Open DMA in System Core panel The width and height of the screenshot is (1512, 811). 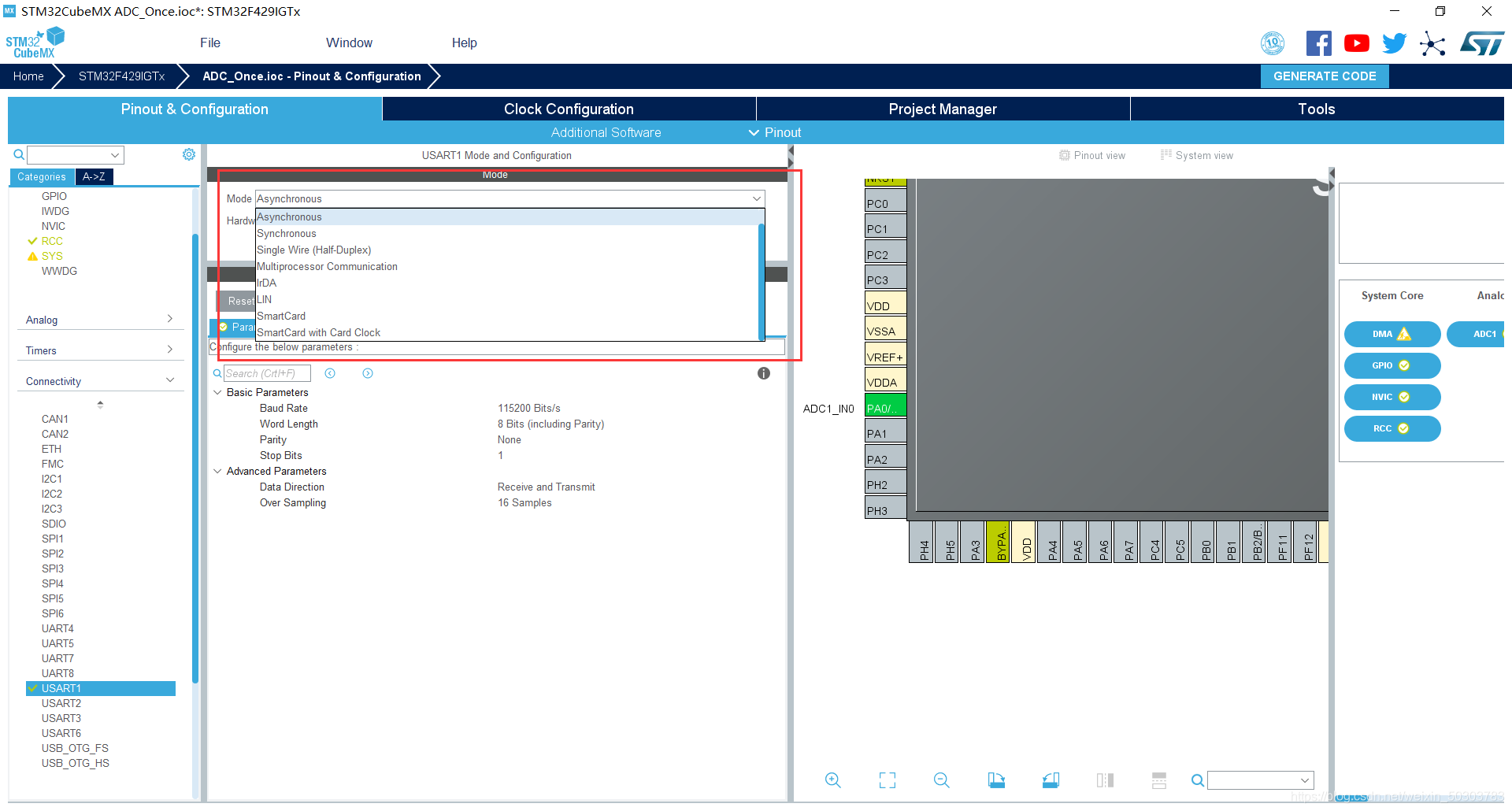coord(1392,334)
